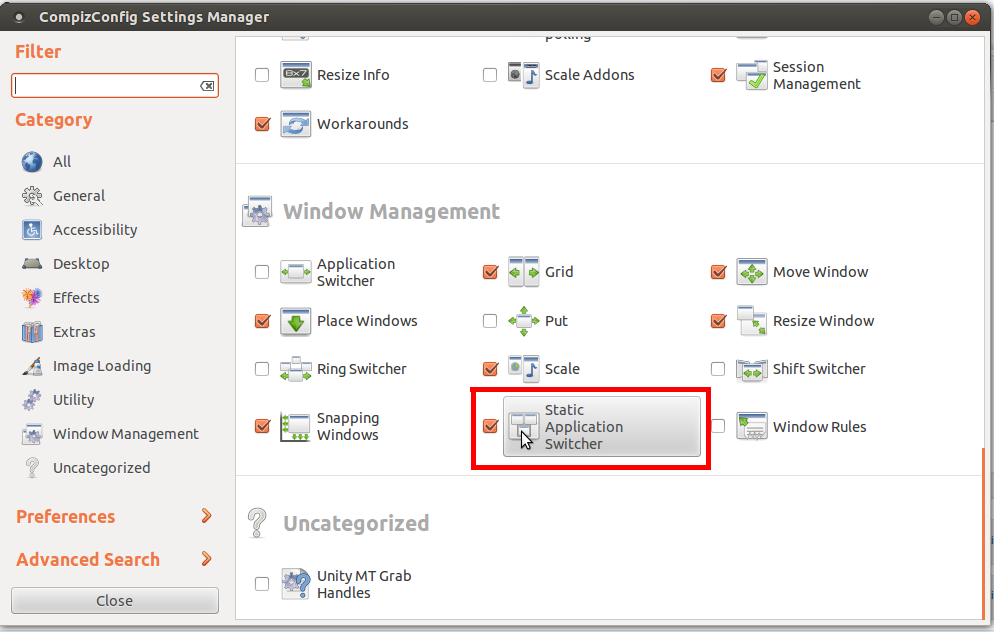Open the Workarounds plugin icon
994x632 pixels.
click(295, 124)
